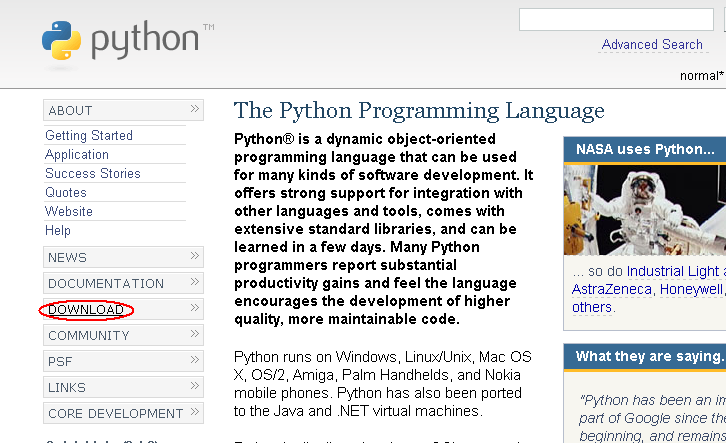Viewport: 726px width, 443px height.
Task: Click the PSF chevron arrow
Action: pos(195,360)
